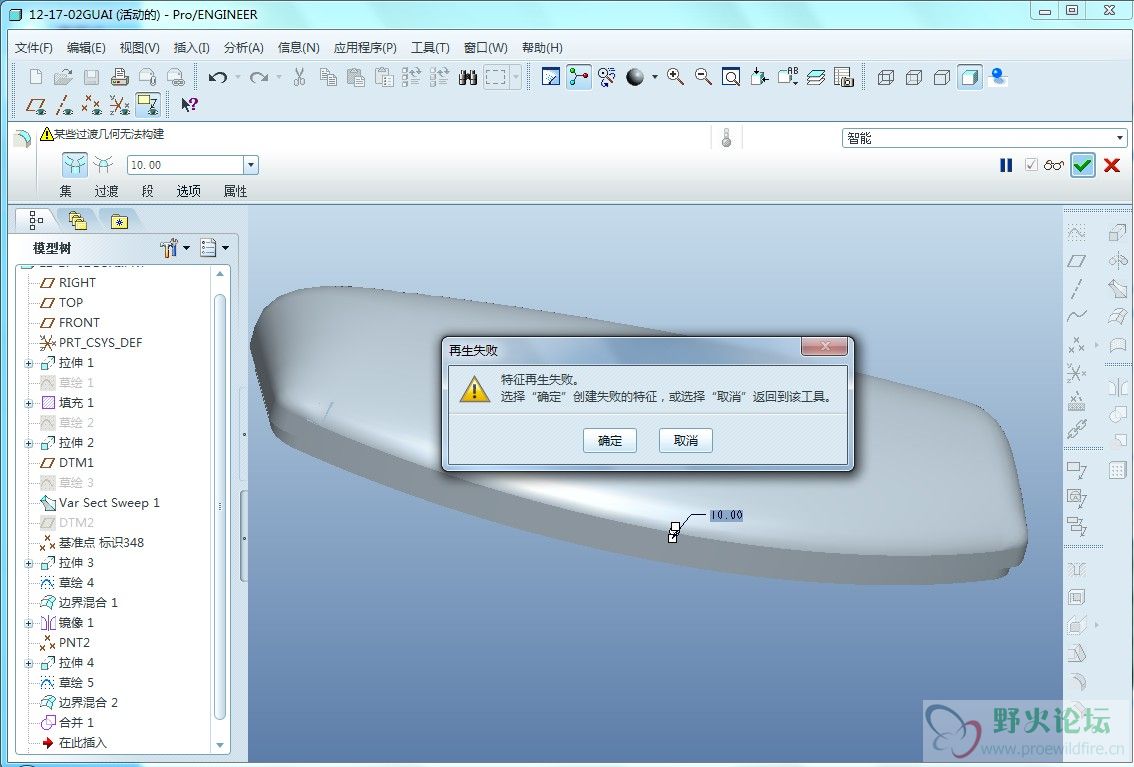Image resolution: width=1134 pixels, height=767 pixels.
Task: Click the model tree settings hammer icon
Action: 169,248
